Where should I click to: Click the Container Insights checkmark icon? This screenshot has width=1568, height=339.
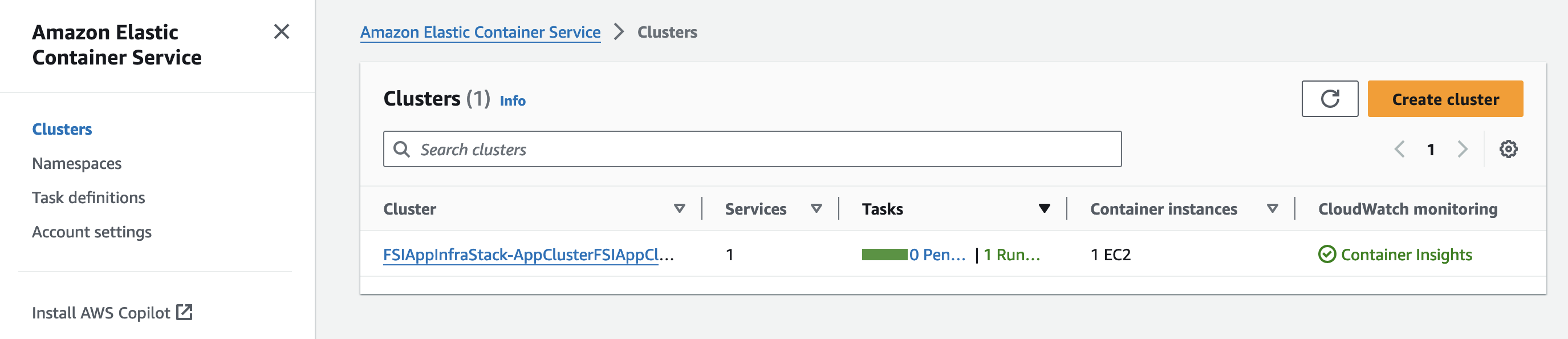tap(1326, 255)
